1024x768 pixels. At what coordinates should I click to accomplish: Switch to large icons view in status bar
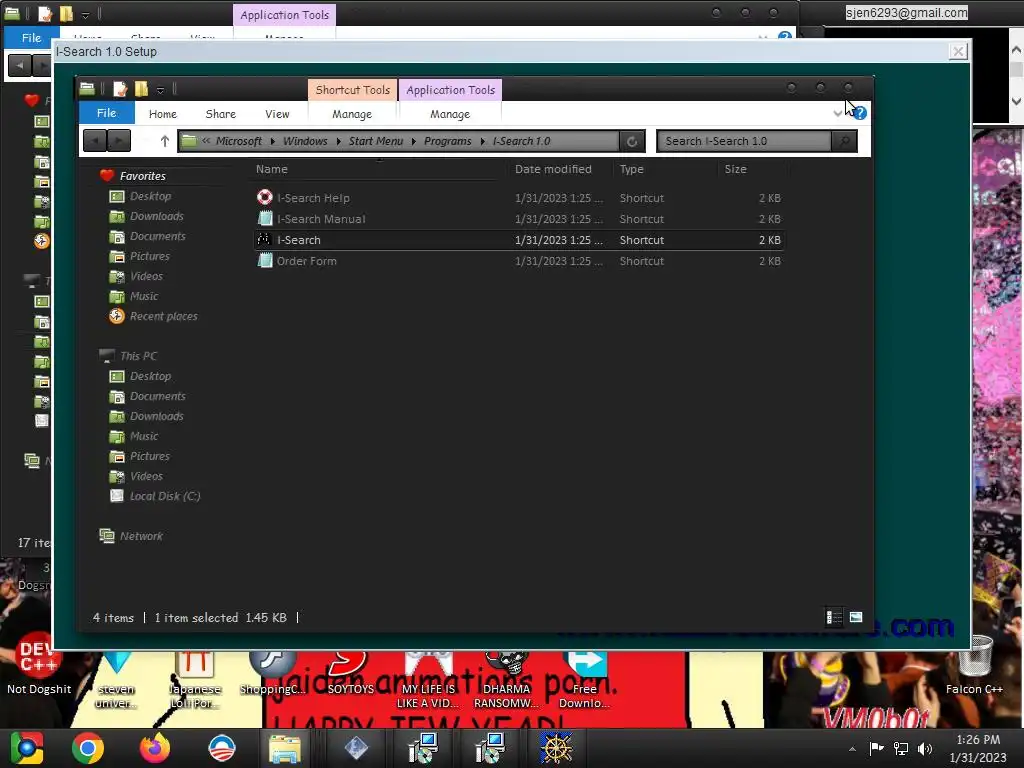[856, 617]
